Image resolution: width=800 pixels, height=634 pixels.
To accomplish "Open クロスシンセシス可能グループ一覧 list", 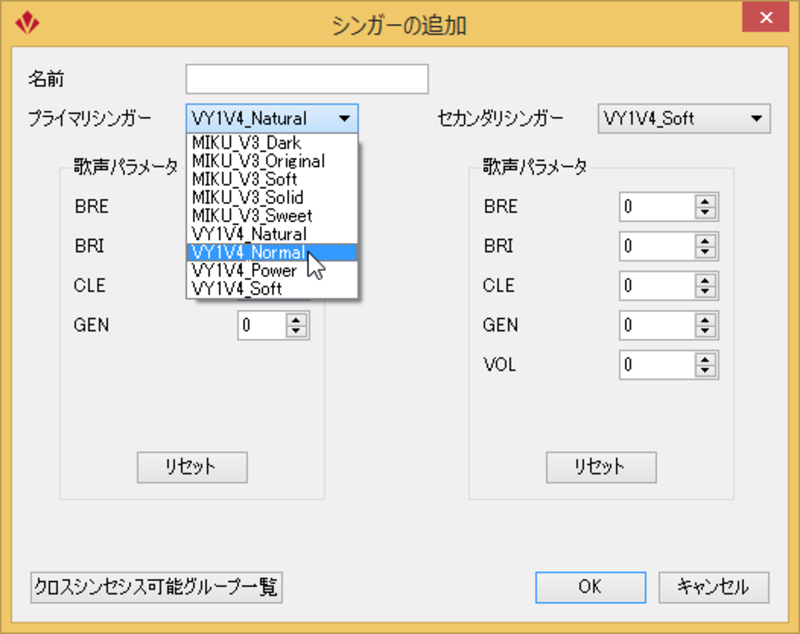I will 157,587.
